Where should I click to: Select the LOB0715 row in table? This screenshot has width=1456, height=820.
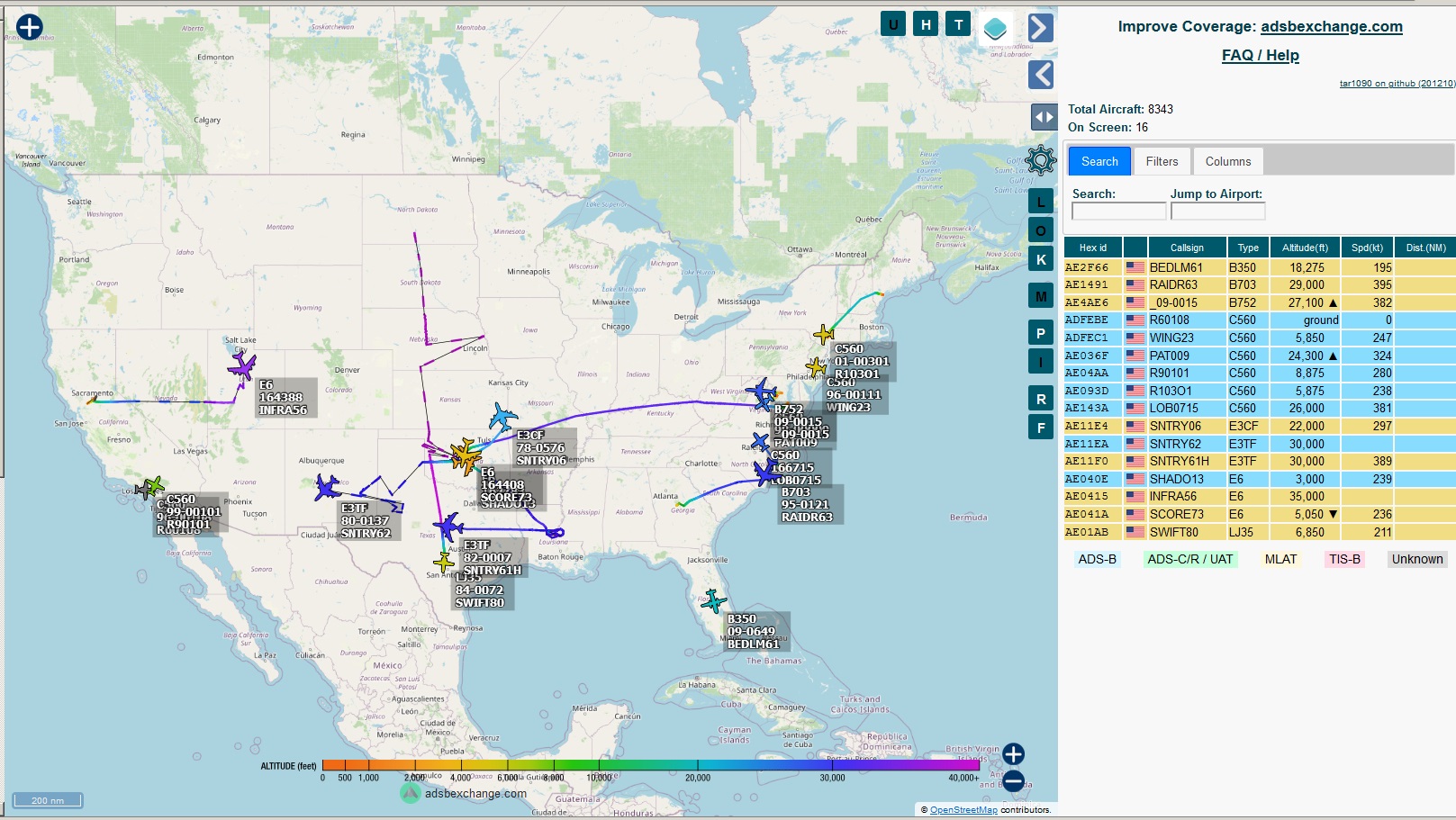coord(1260,408)
